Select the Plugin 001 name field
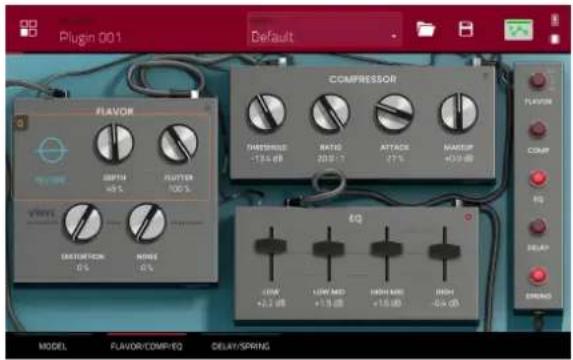This screenshot has width=573, height=360. click(90, 37)
